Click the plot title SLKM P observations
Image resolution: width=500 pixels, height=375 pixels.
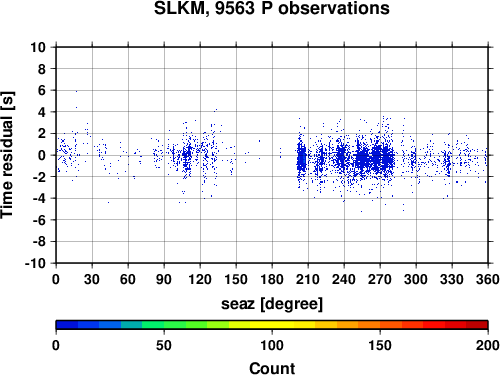pos(271,8)
